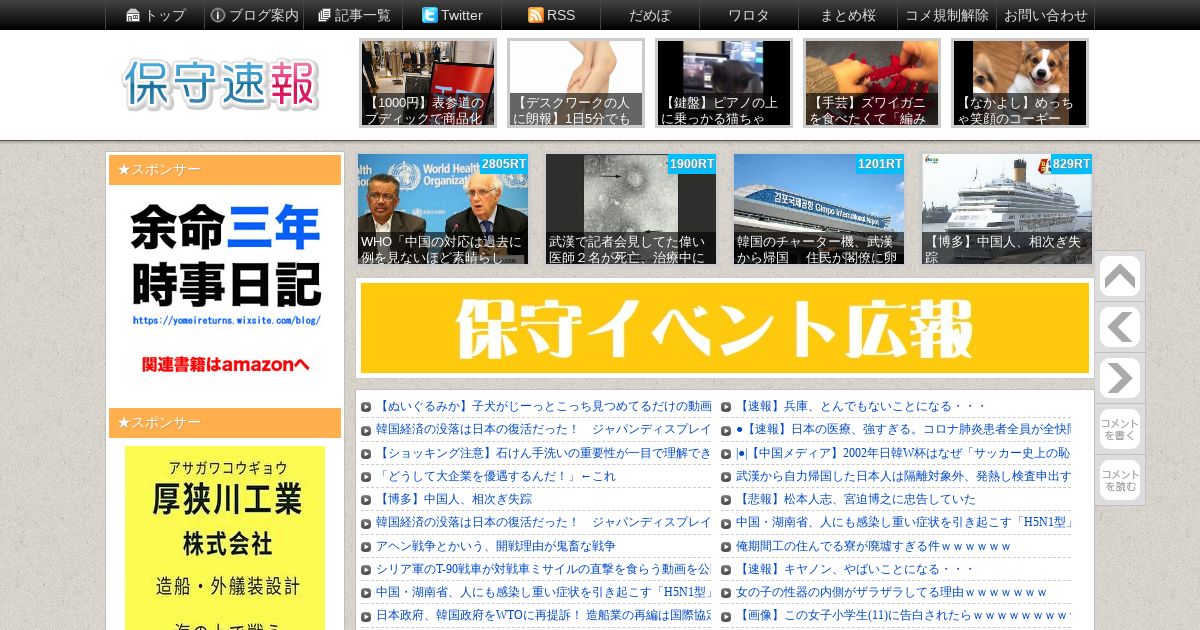Open the 韓国のチャーター機 card with 1201RT
This screenshot has width=1200, height=630.
(819, 209)
